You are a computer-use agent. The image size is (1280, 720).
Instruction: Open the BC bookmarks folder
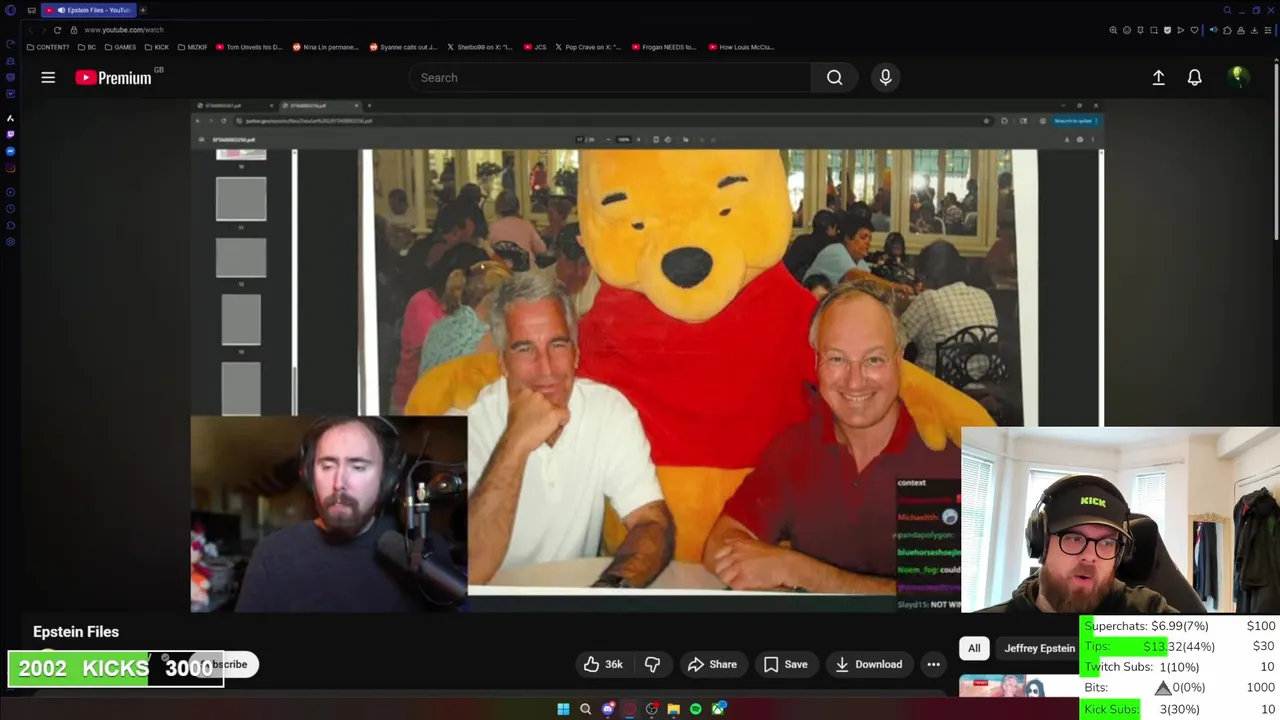tap(87, 47)
